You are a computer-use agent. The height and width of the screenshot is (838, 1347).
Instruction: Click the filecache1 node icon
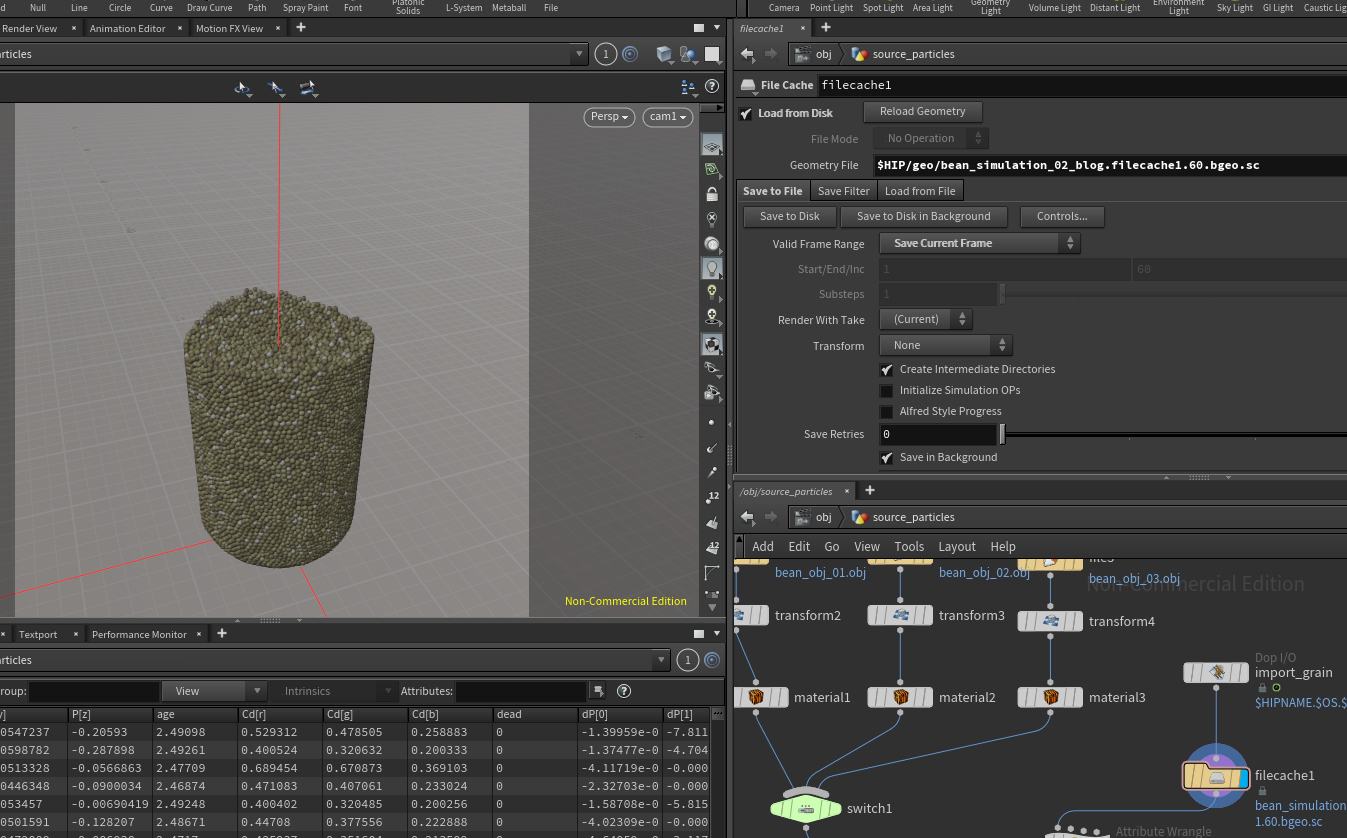click(x=1216, y=776)
